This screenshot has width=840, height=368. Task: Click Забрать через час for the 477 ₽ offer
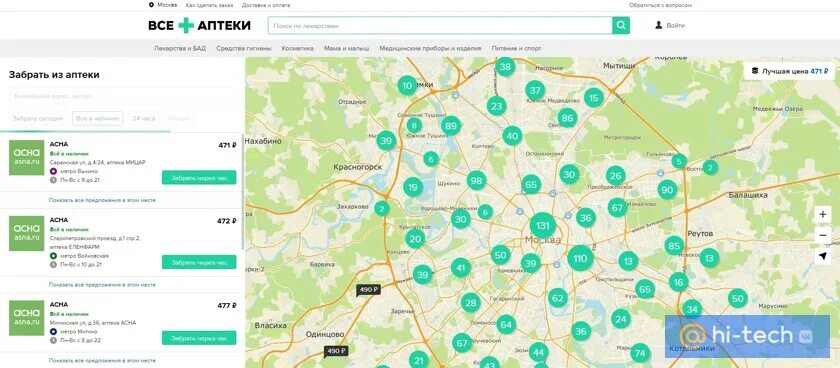coord(199,338)
